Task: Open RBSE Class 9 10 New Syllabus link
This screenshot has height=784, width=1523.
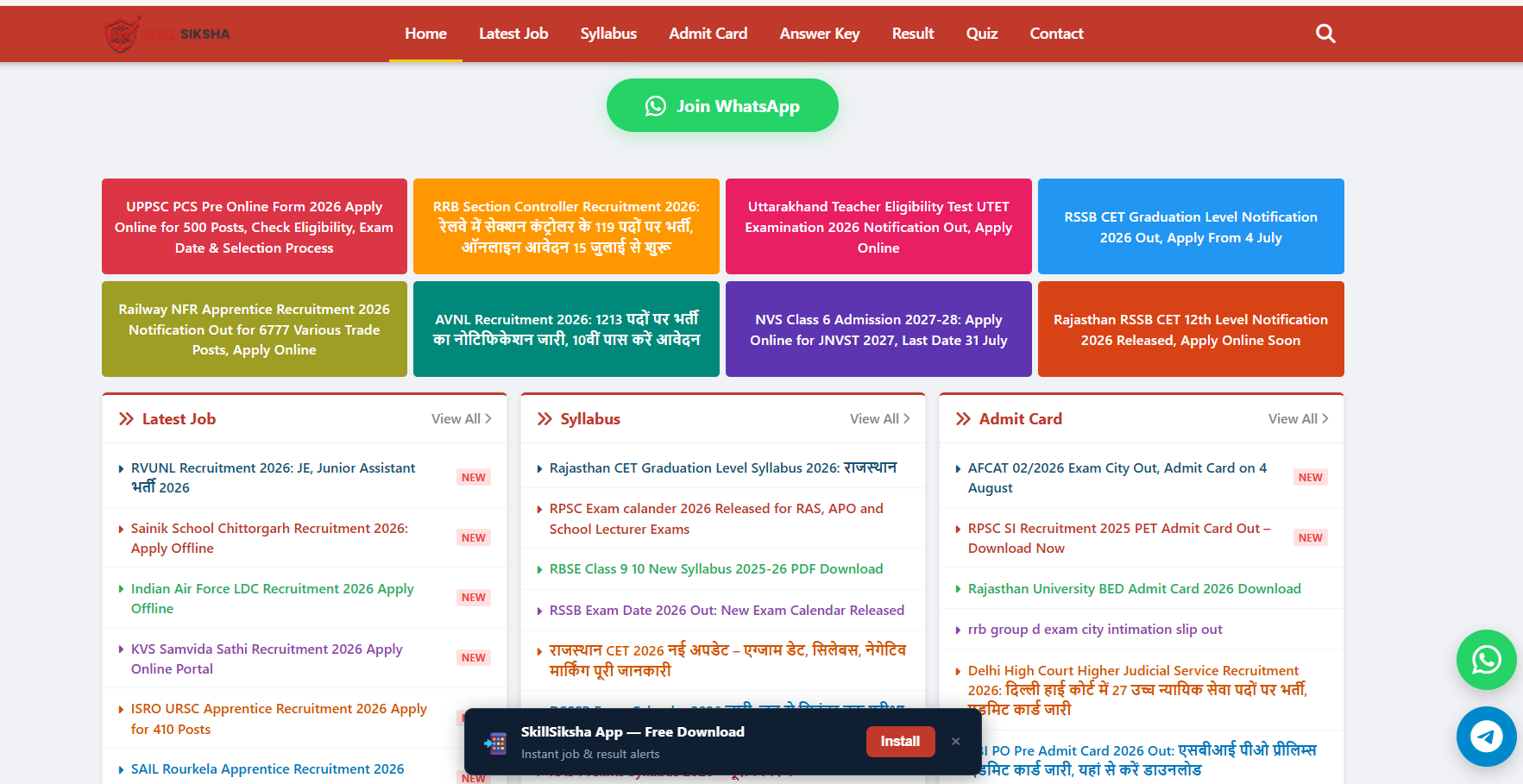Action: coord(716,569)
